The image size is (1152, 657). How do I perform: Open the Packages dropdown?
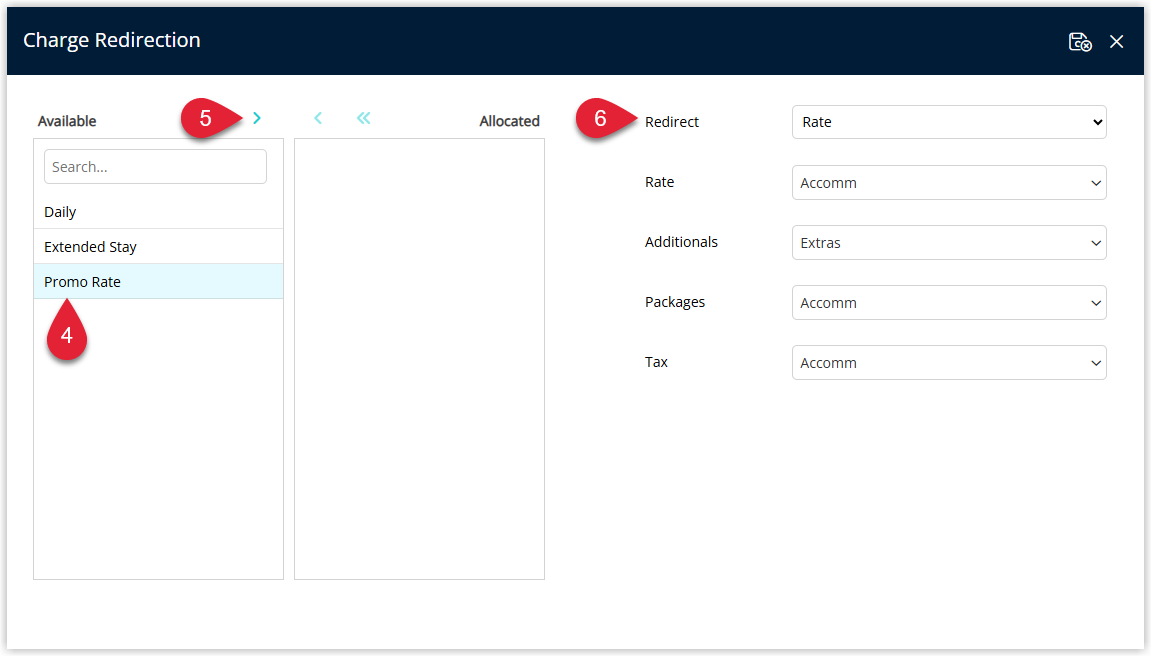coord(949,303)
